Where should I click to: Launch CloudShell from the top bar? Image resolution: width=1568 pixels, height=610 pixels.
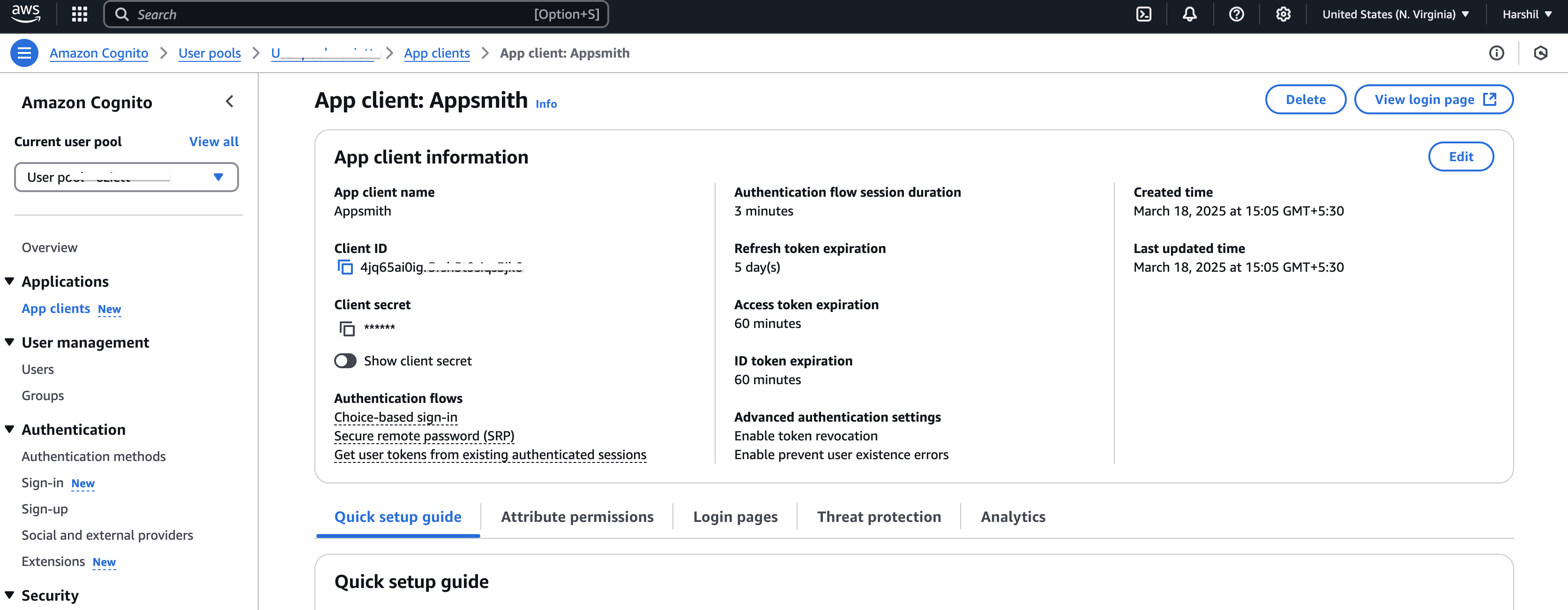[1144, 14]
